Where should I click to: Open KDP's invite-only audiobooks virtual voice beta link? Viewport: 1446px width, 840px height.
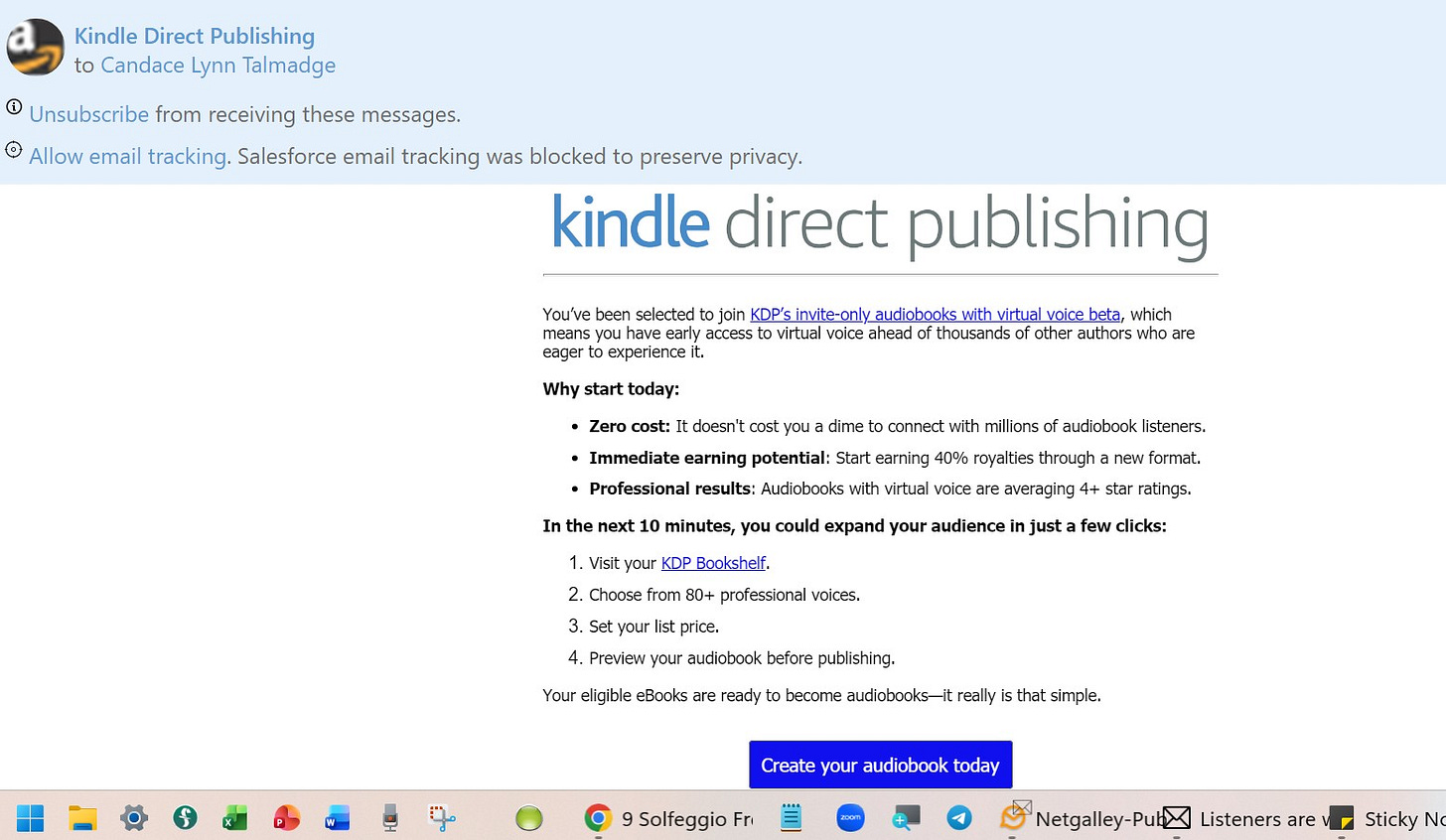[936, 314]
